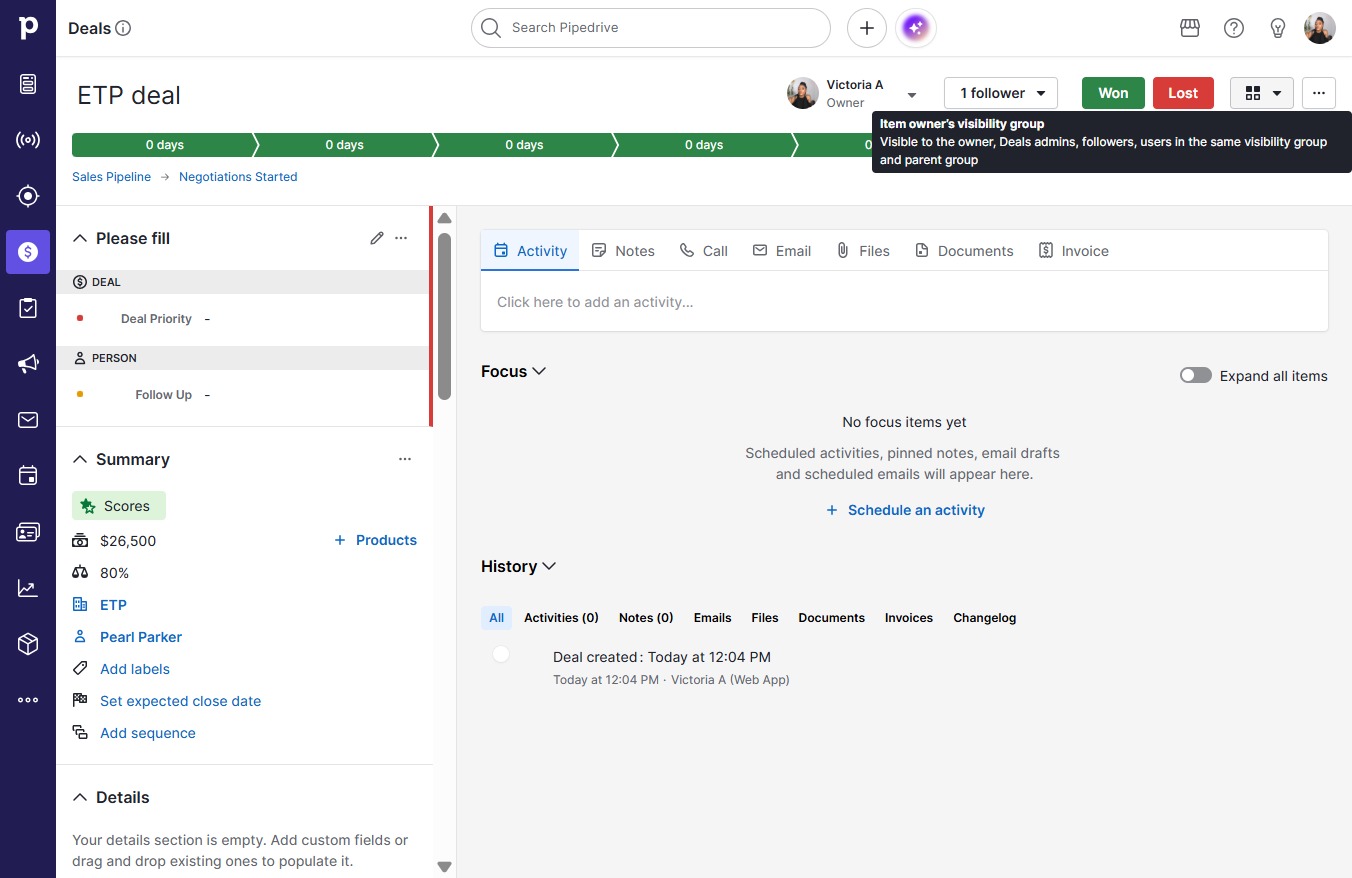Image resolution: width=1352 pixels, height=878 pixels.
Task: Open the calendar icon in the sidebar
Action: (x=28, y=476)
